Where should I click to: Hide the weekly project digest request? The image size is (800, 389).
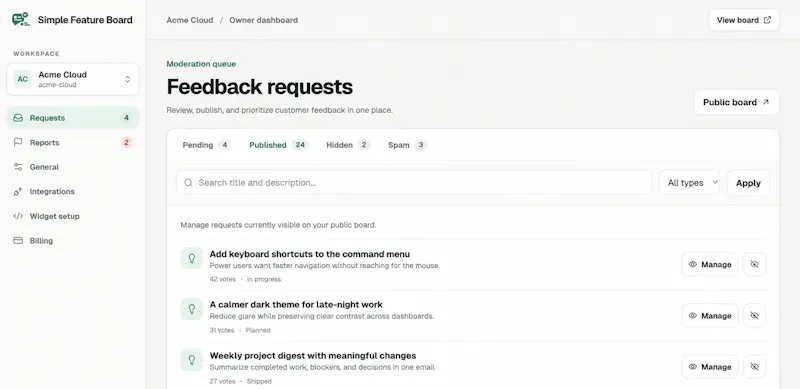pyautogui.click(x=755, y=367)
